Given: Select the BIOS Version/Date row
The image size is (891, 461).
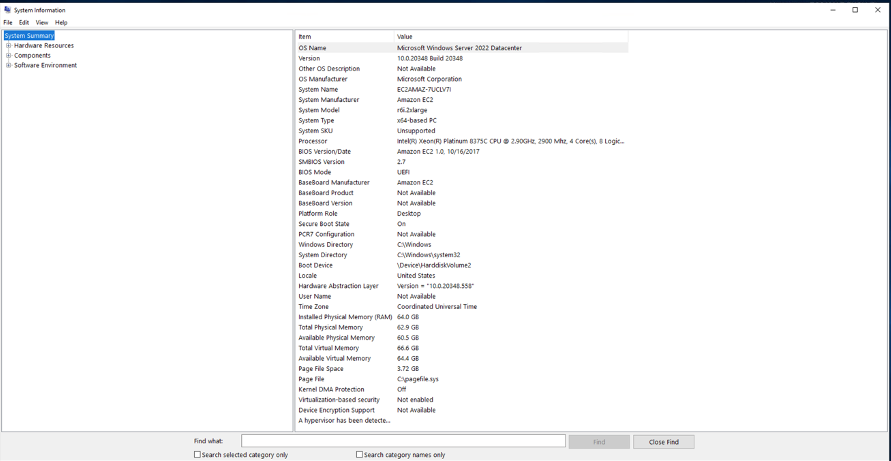Looking at the screenshot, I should (x=462, y=151).
